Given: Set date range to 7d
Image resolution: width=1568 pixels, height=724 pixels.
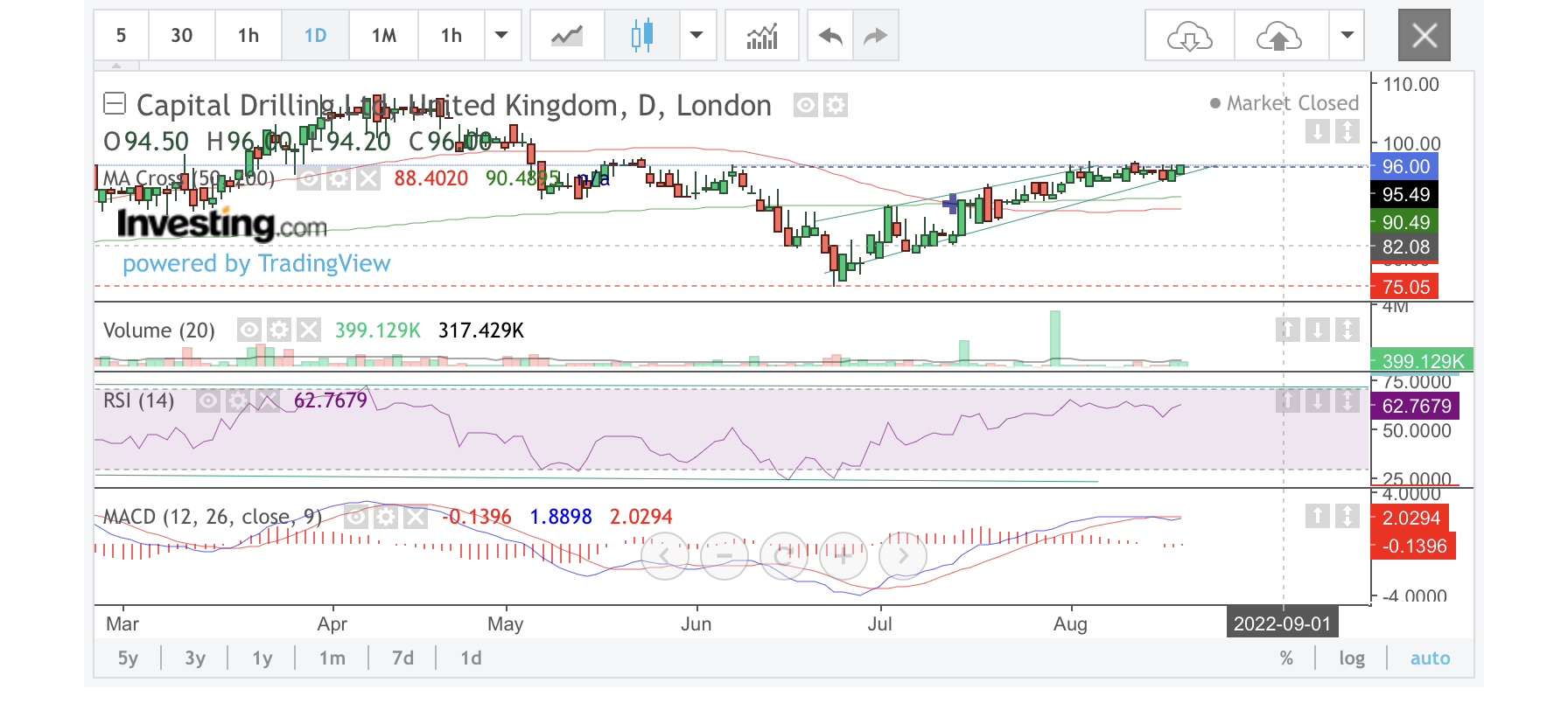Looking at the screenshot, I should point(402,658).
